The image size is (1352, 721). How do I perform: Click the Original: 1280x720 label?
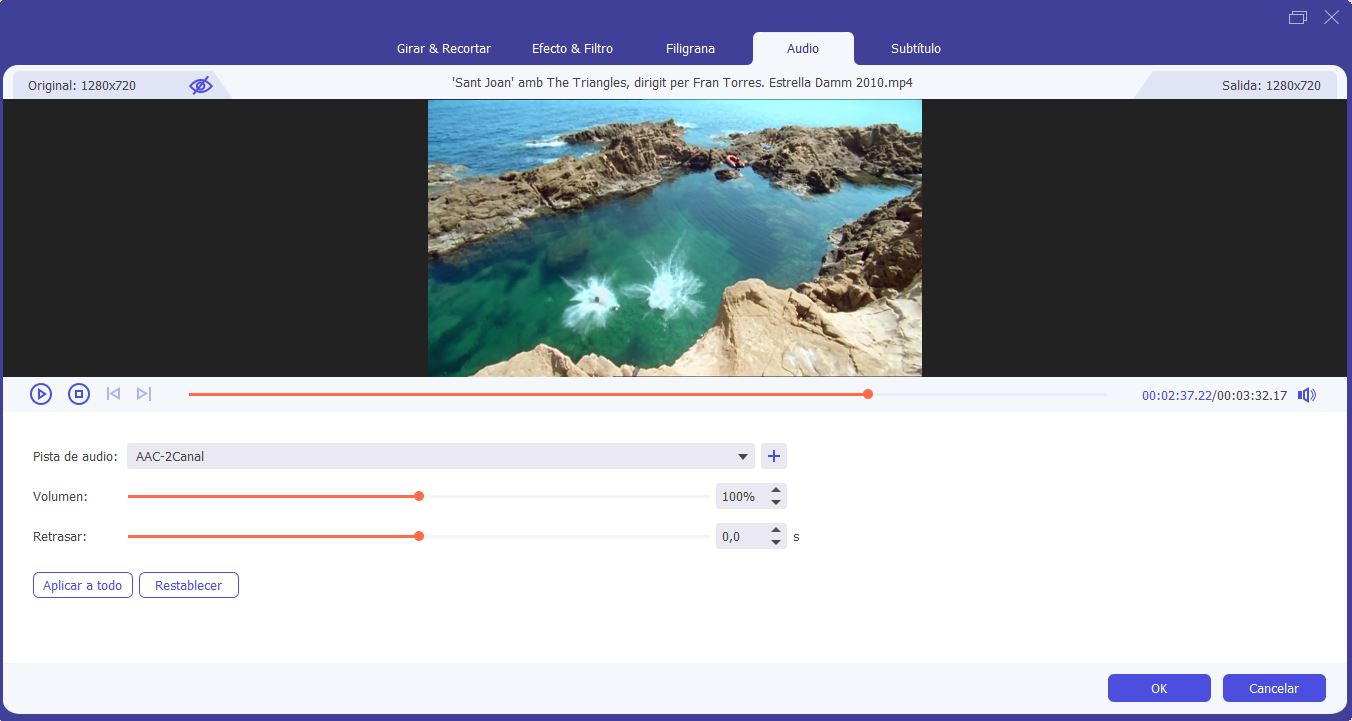tap(82, 86)
